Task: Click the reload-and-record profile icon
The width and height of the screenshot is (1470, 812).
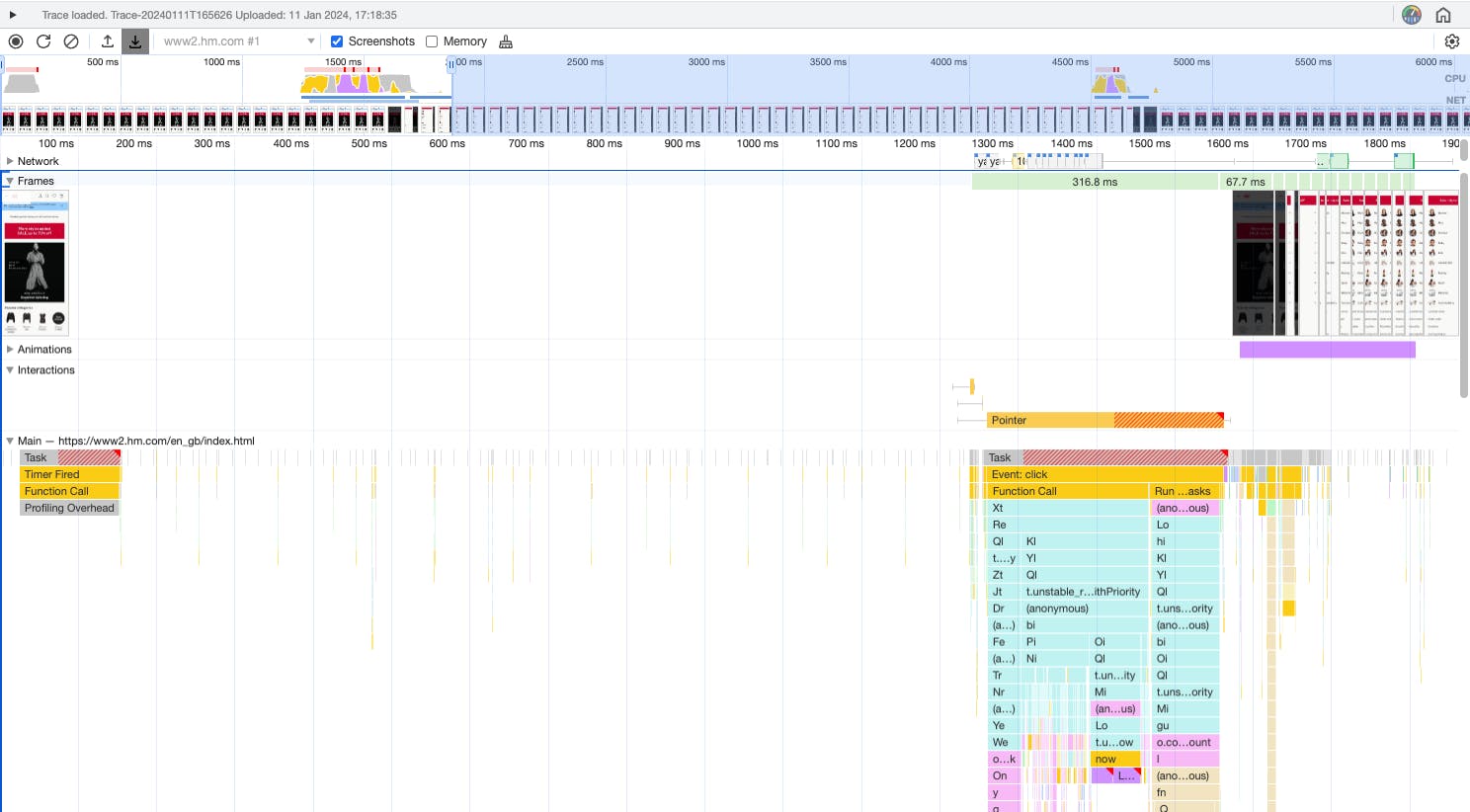Action: click(x=42, y=41)
